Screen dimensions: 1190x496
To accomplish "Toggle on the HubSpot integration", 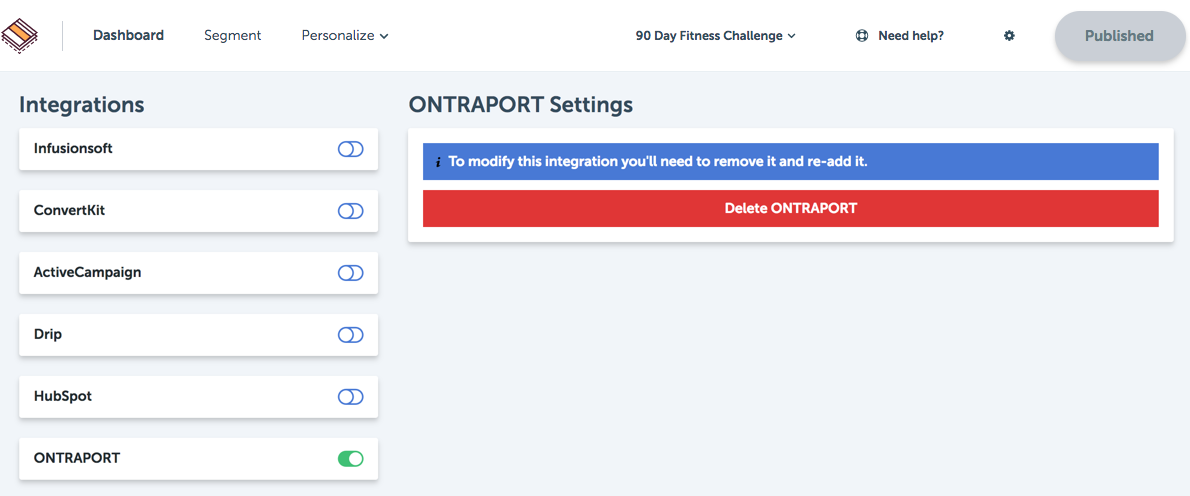I will (351, 397).
